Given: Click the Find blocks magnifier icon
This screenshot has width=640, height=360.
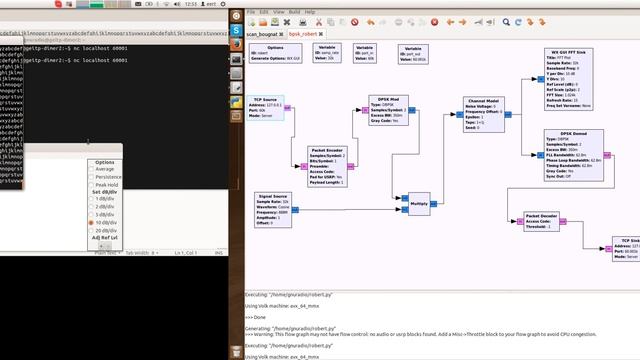Looking at the screenshot, I should 506,22.
